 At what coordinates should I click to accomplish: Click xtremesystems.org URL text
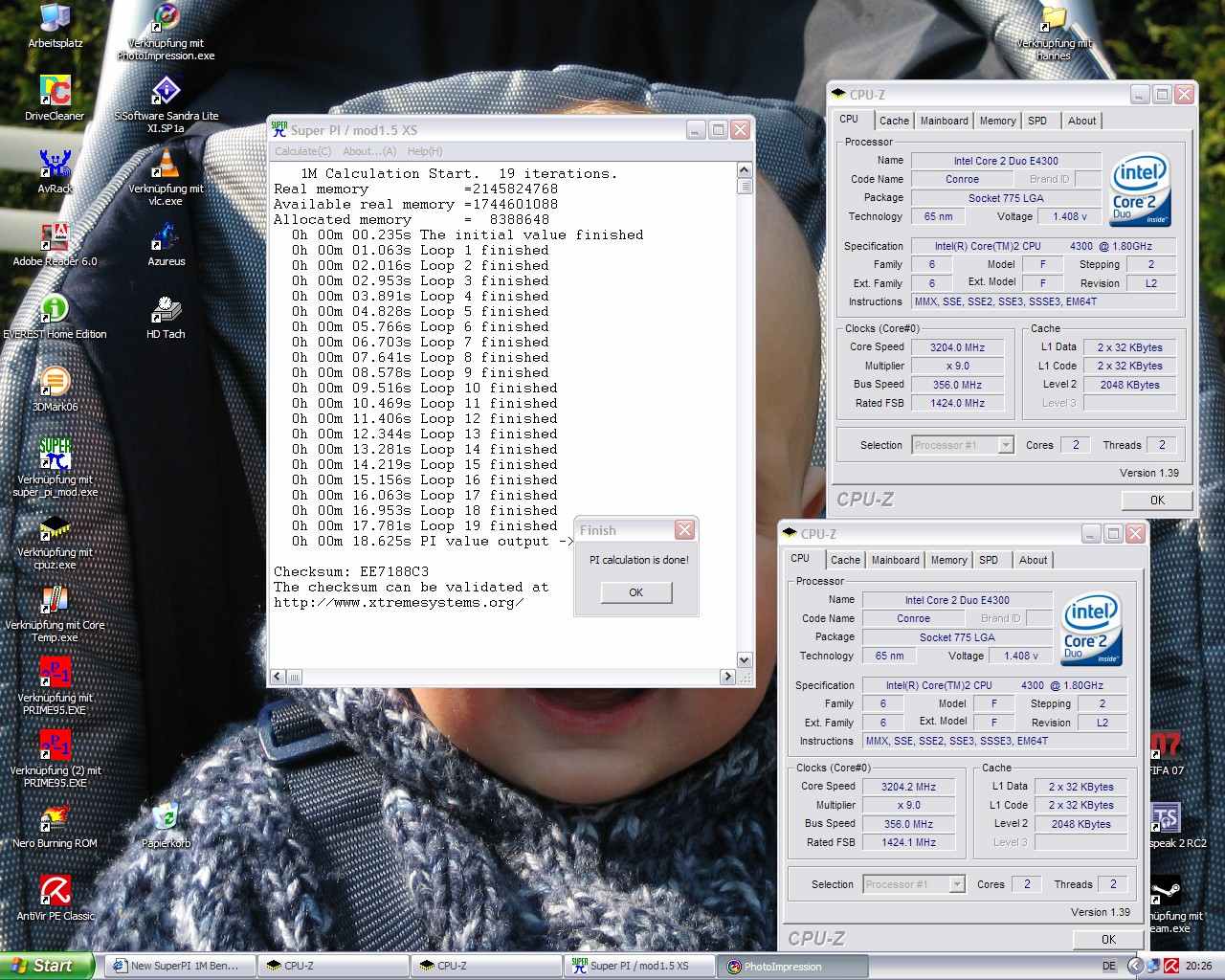(x=398, y=602)
